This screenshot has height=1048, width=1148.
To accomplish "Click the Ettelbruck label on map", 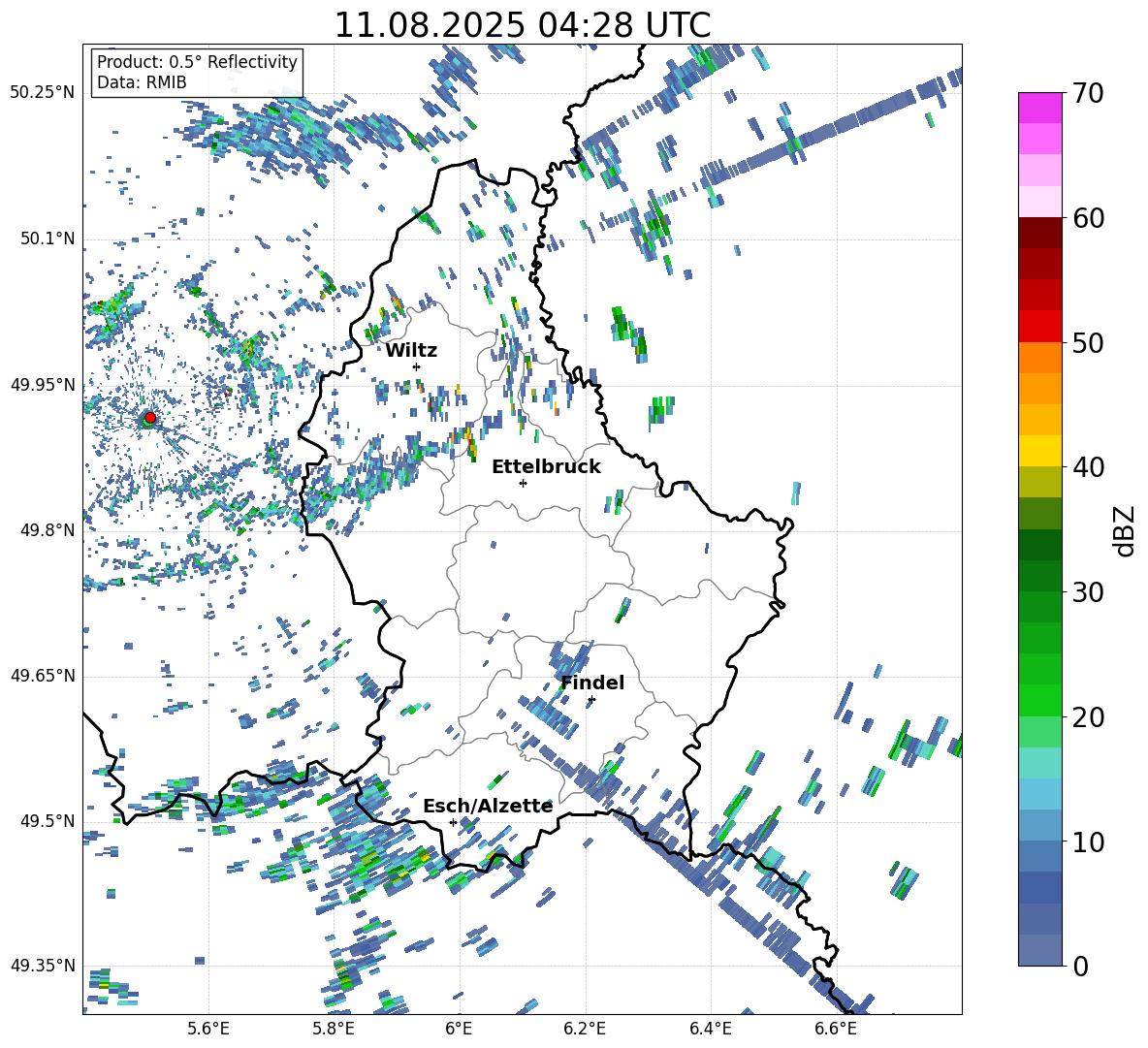I will pyautogui.click(x=546, y=467).
